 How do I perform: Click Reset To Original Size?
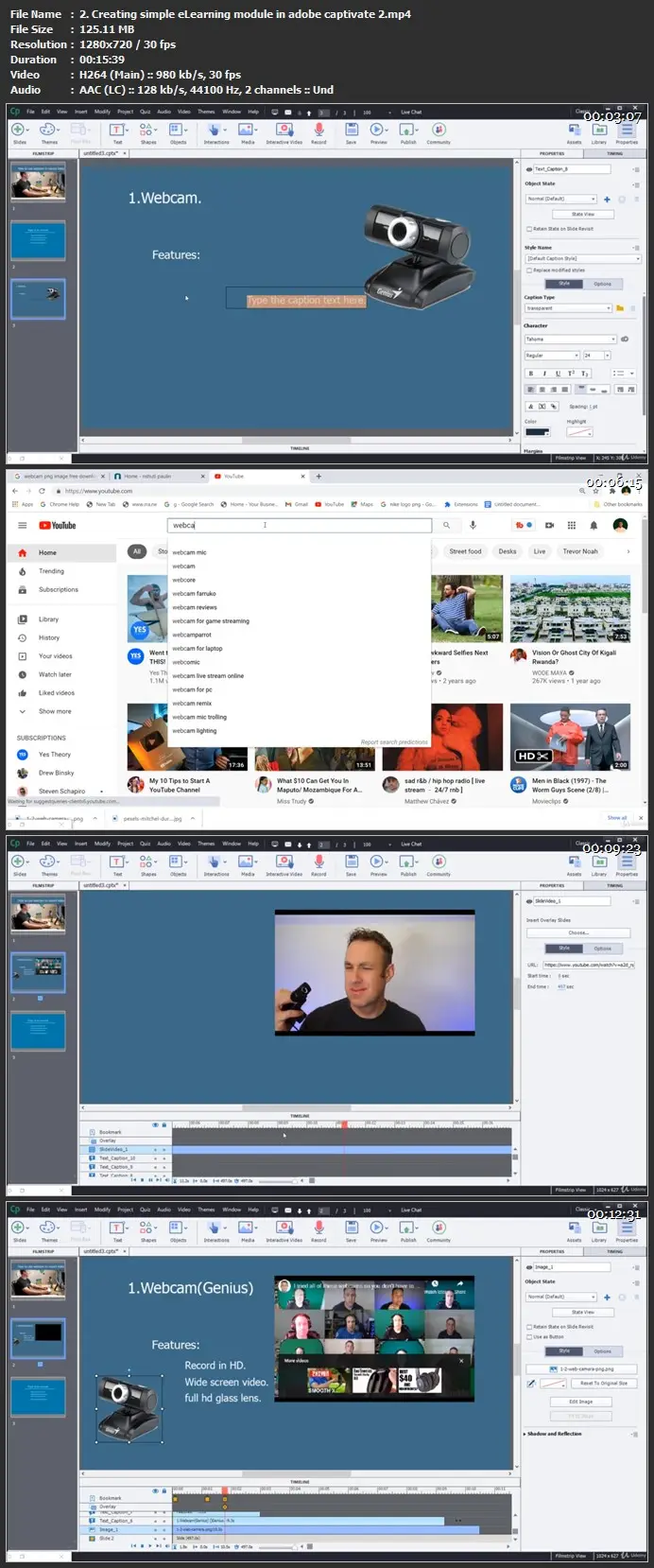pyautogui.click(x=604, y=1383)
